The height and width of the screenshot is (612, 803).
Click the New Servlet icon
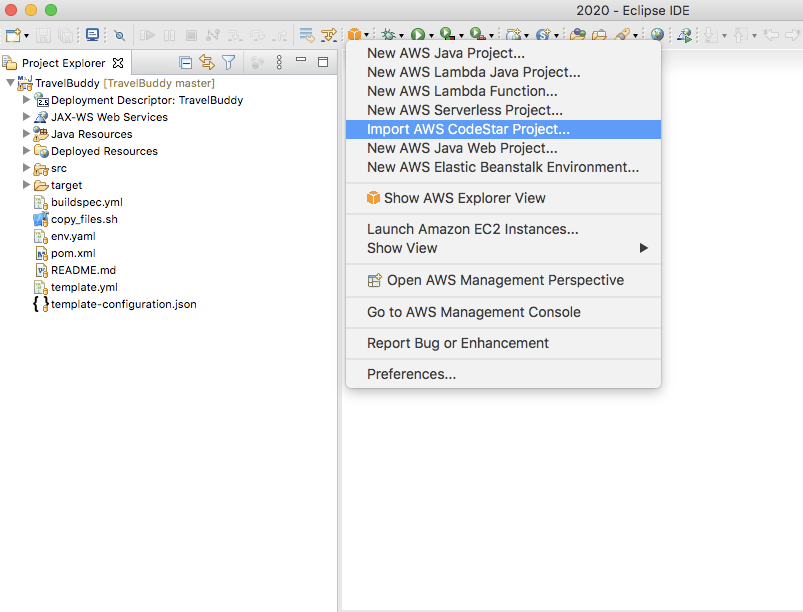[x=543, y=35]
